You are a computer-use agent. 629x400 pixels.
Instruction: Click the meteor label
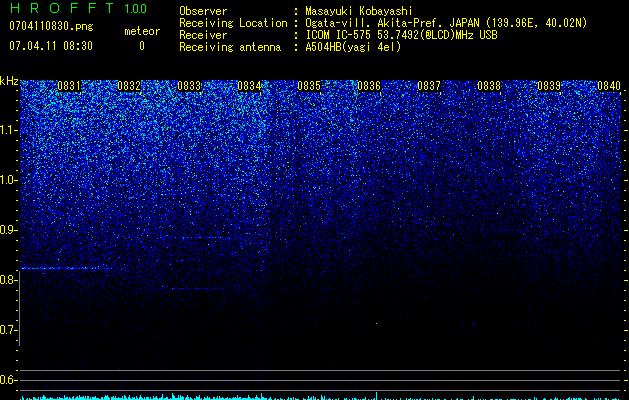tap(142, 31)
